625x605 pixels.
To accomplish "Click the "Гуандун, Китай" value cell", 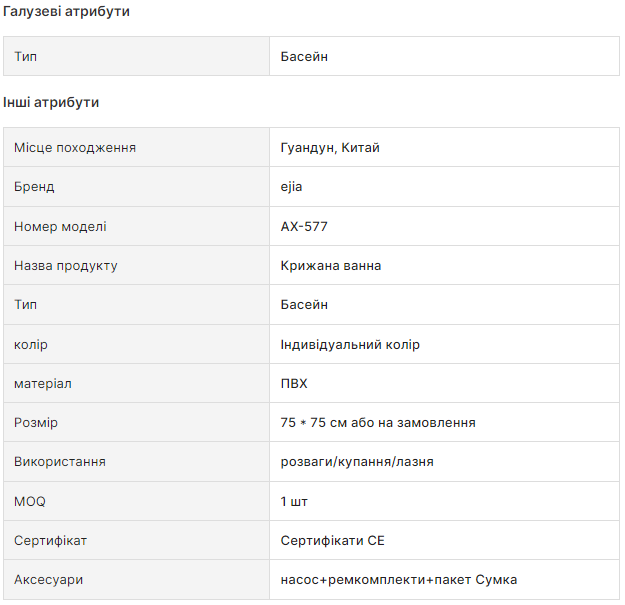I will pyautogui.click(x=330, y=148).
